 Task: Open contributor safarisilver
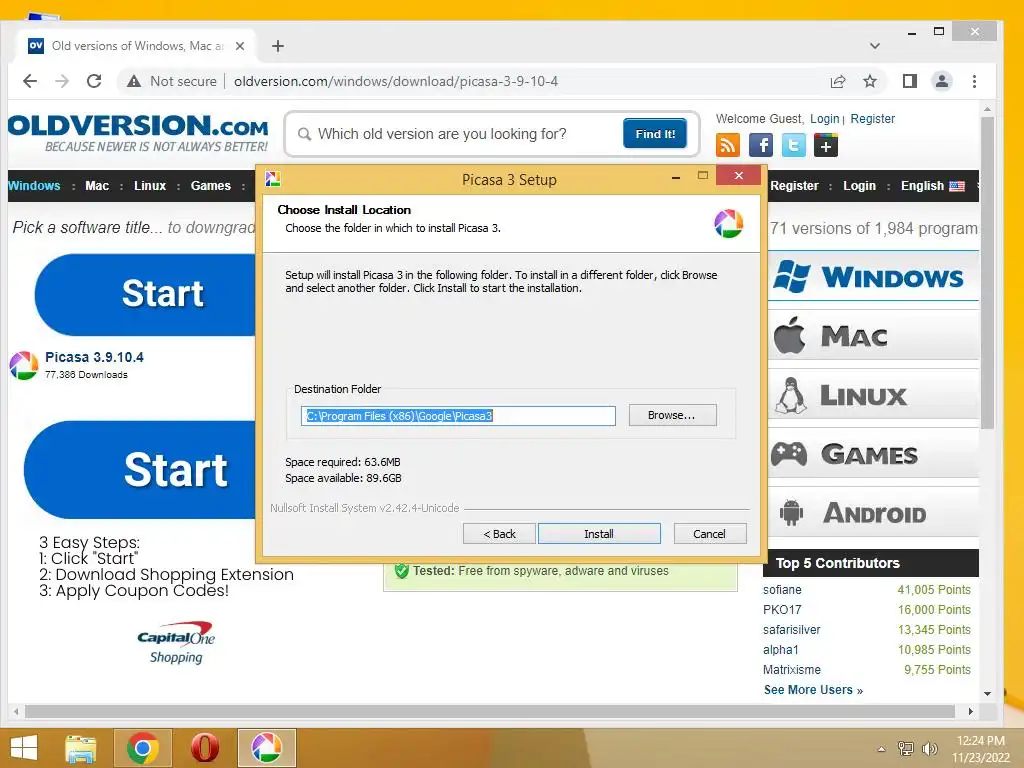(792, 630)
